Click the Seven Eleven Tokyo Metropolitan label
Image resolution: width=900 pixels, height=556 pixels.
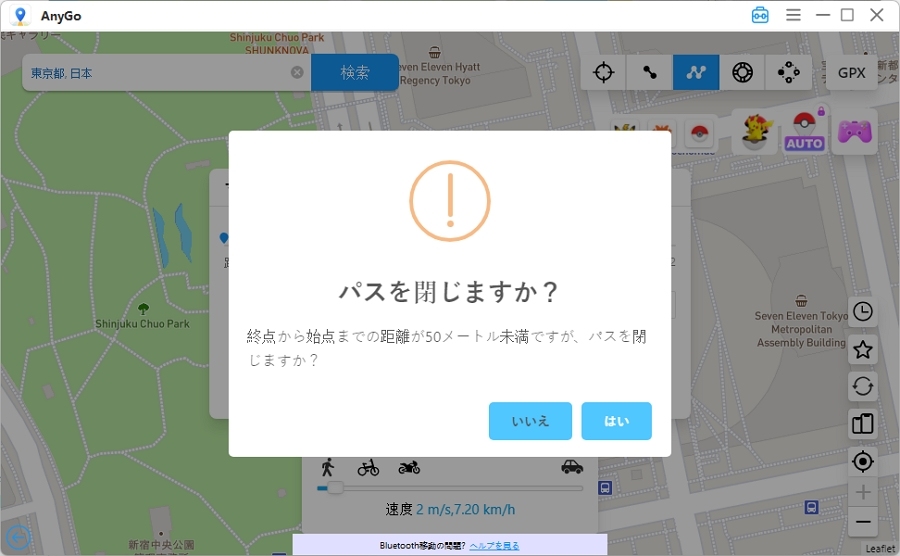[801, 329]
